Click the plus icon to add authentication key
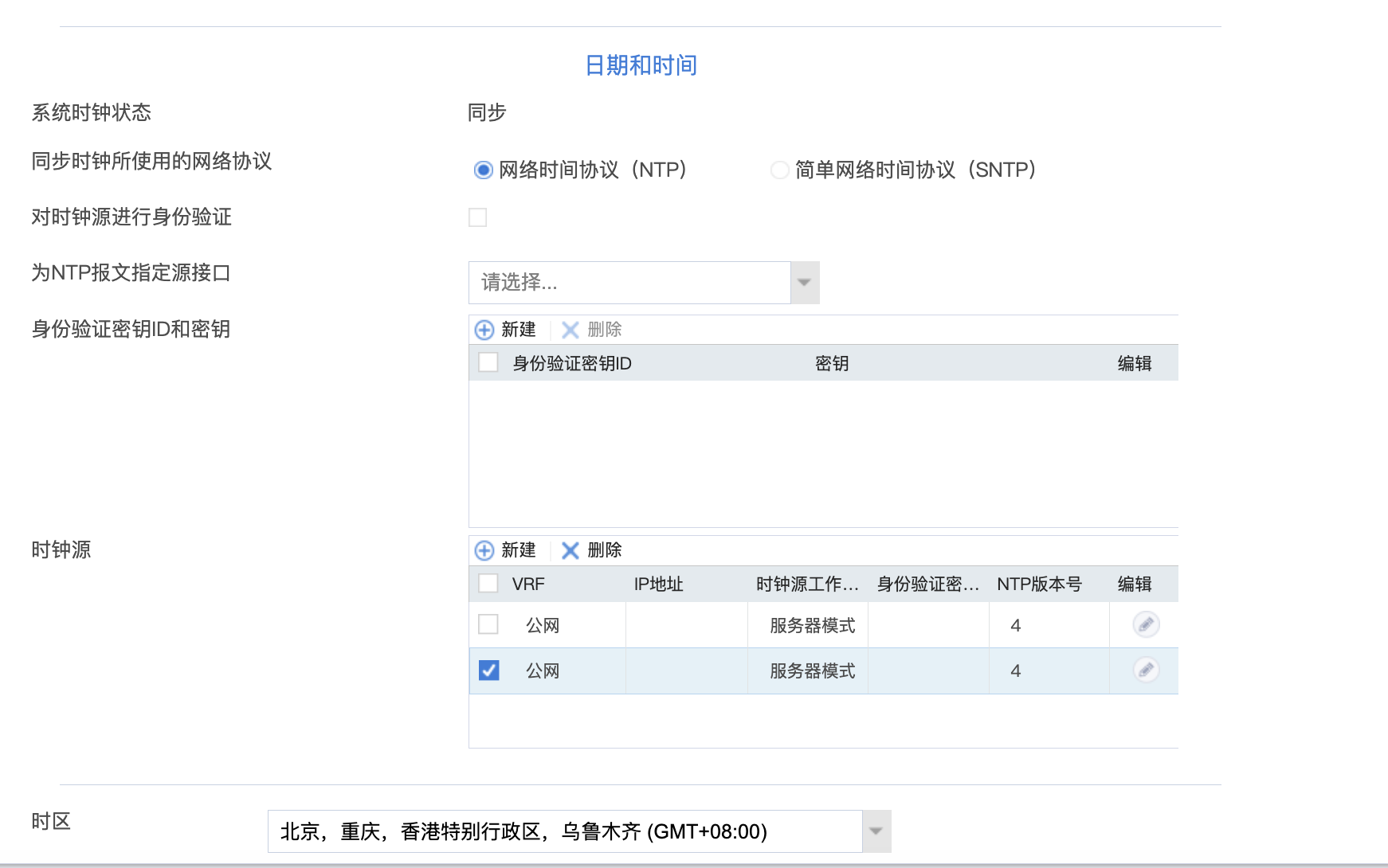 point(484,330)
